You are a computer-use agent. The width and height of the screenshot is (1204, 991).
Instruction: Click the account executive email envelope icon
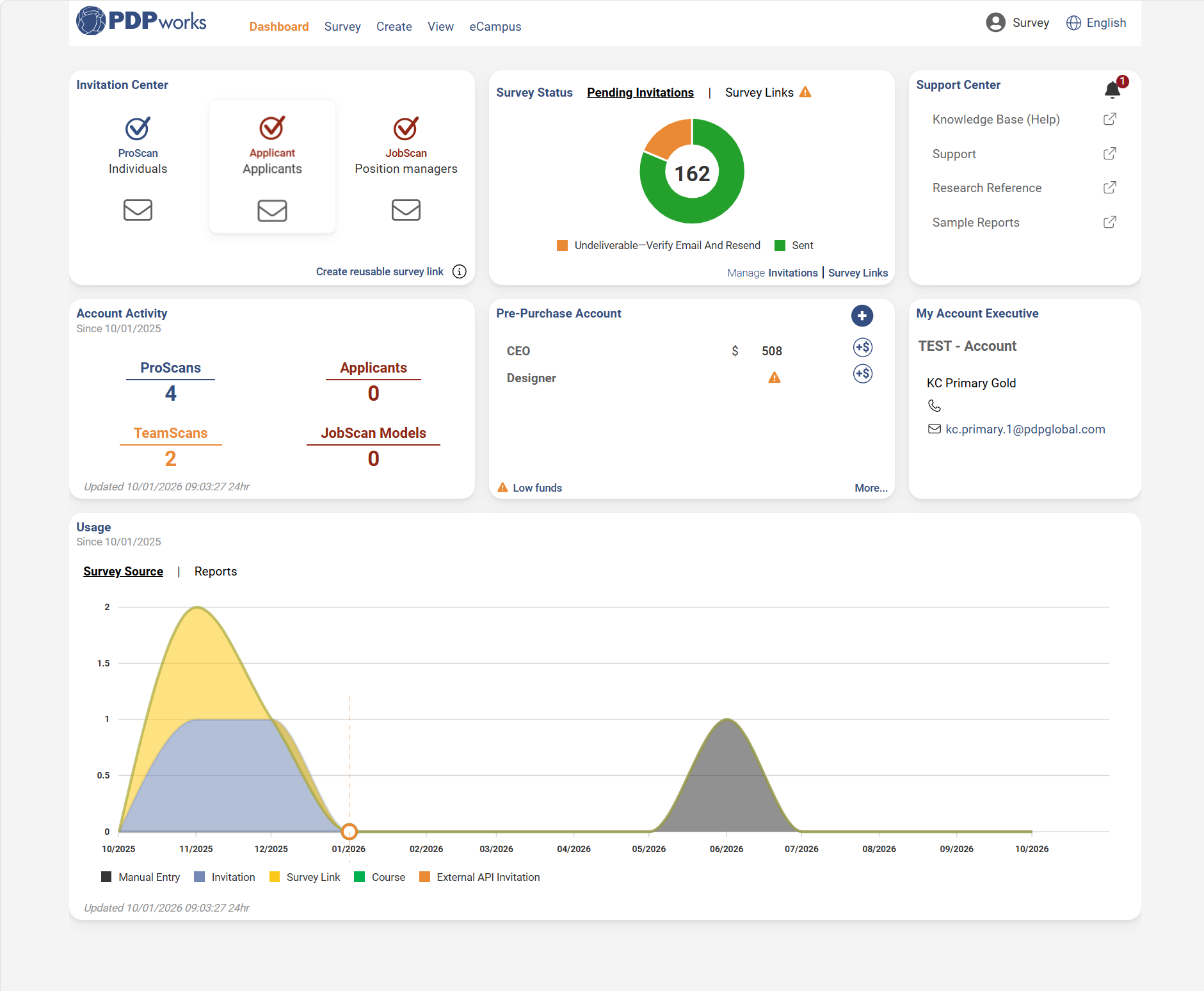[x=935, y=429]
